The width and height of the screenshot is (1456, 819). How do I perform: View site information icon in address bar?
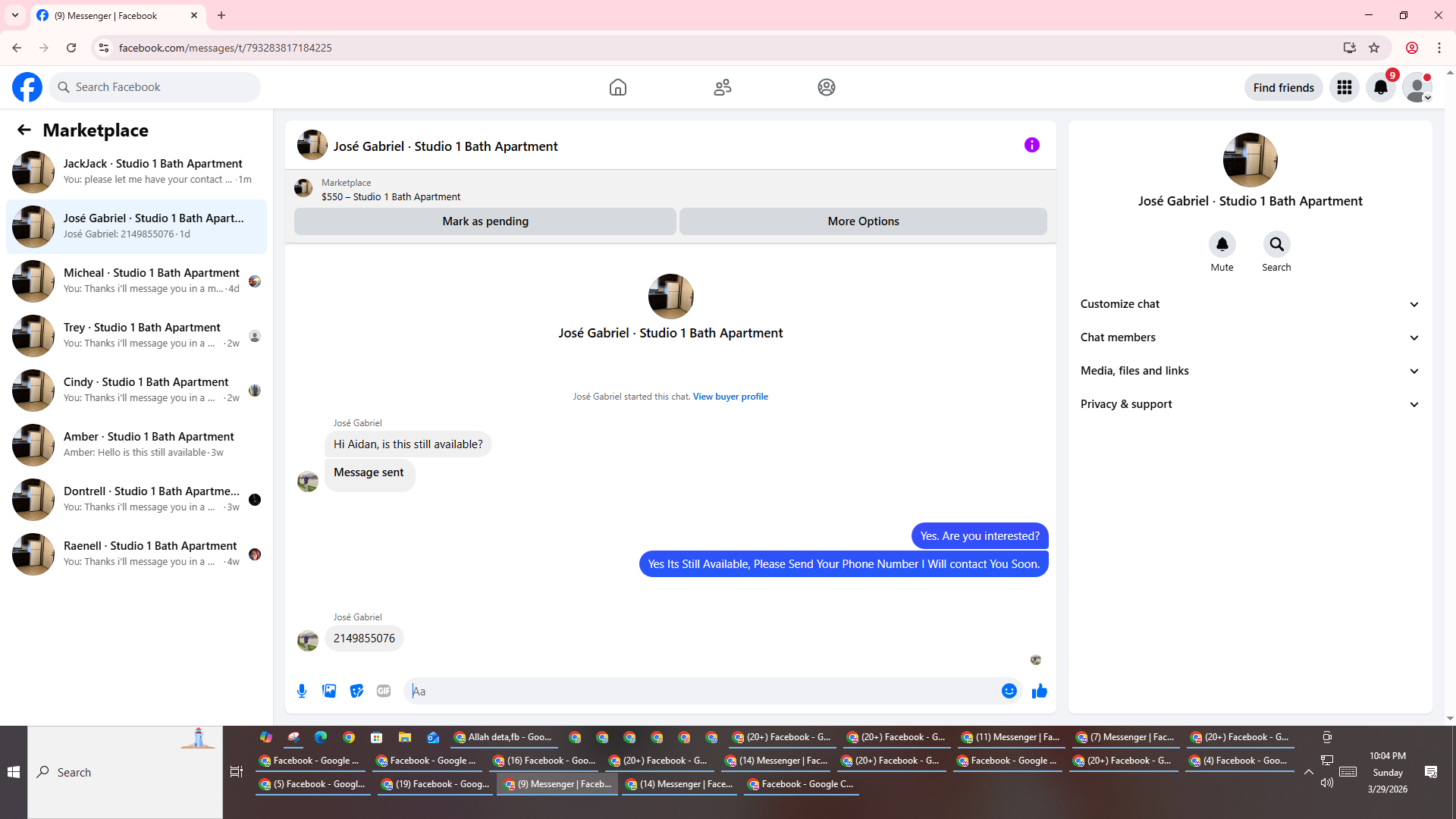tap(104, 48)
